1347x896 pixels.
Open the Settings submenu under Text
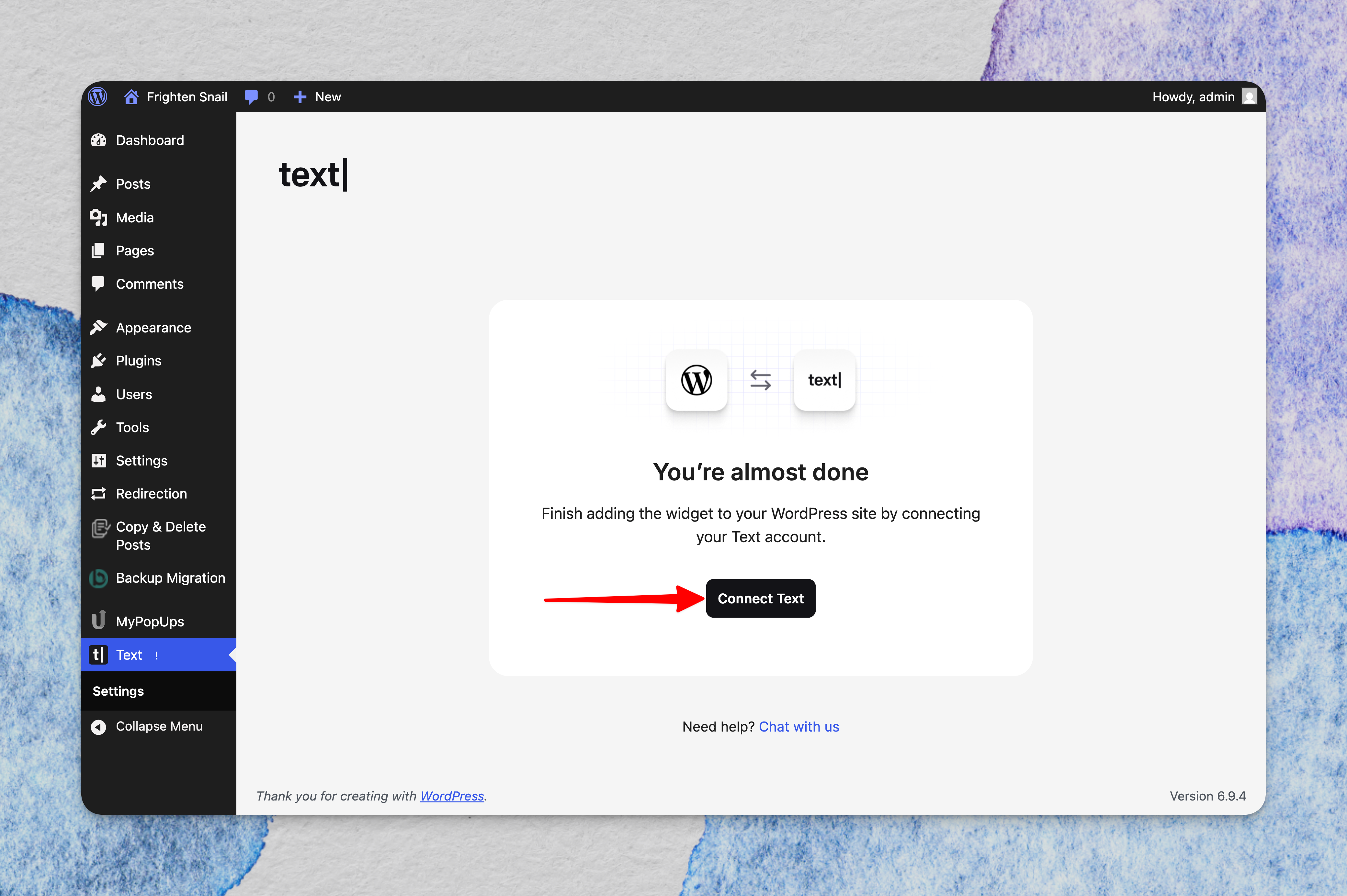tap(118, 691)
